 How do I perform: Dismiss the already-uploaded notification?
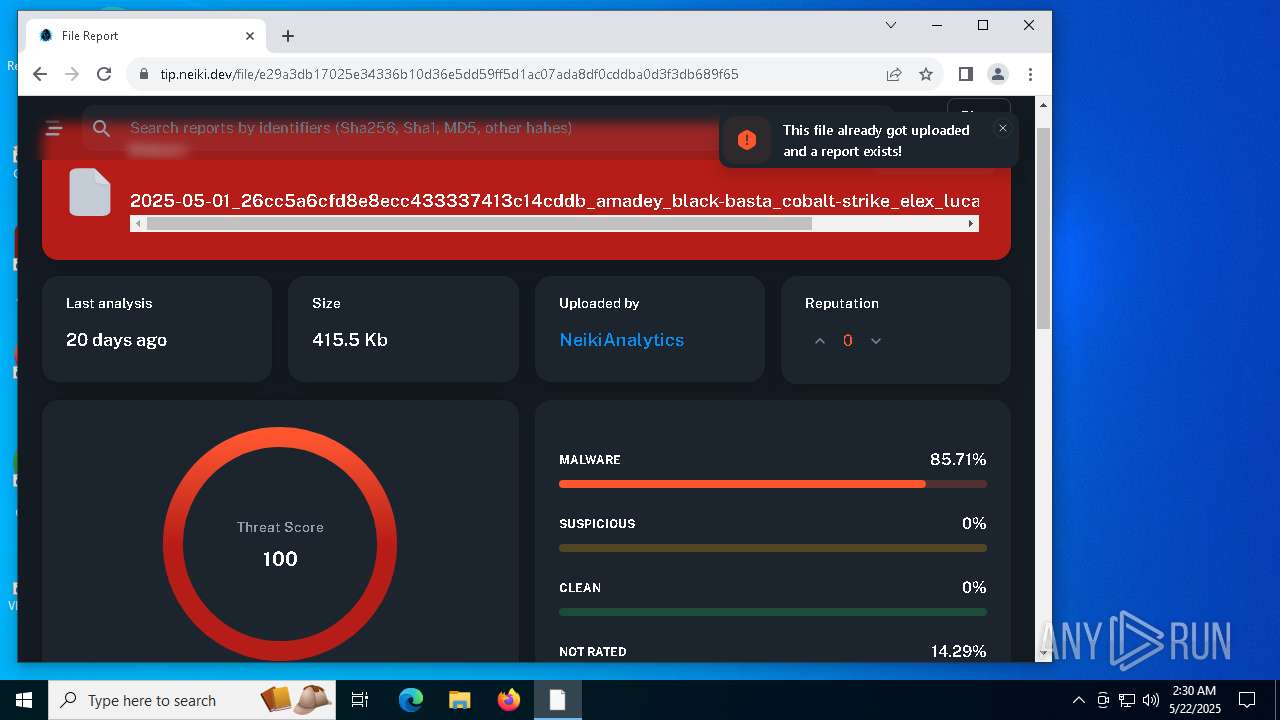pyautogui.click(x=1002, y=128)
